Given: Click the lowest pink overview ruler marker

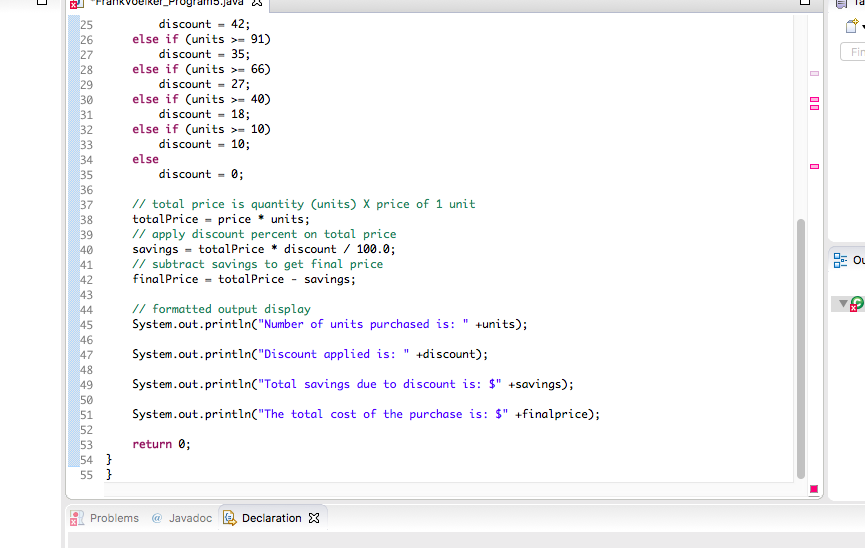Looking at the screenshot, I should [x=814, y=166].
